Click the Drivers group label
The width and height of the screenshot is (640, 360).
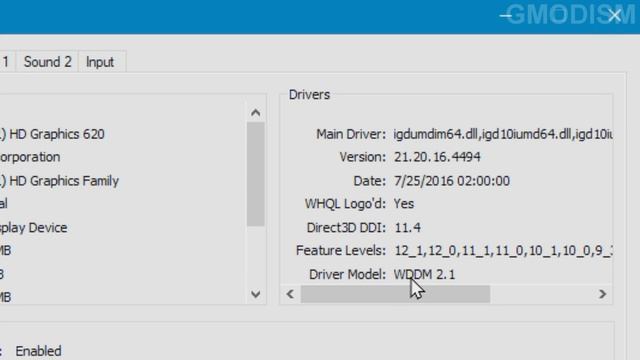[x=309, y=95]
